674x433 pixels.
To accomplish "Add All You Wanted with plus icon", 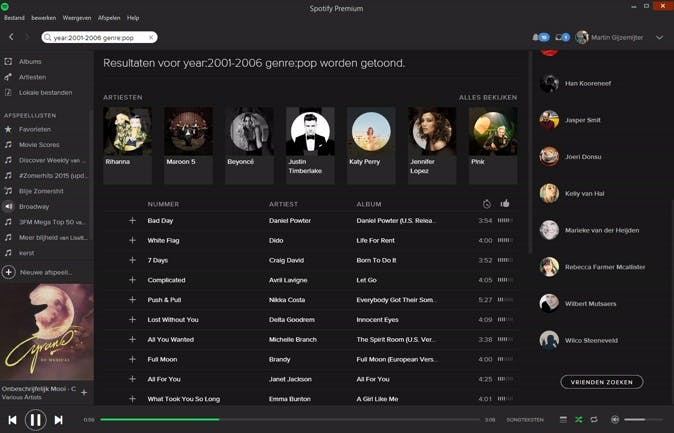I will (x=132, y=339).
